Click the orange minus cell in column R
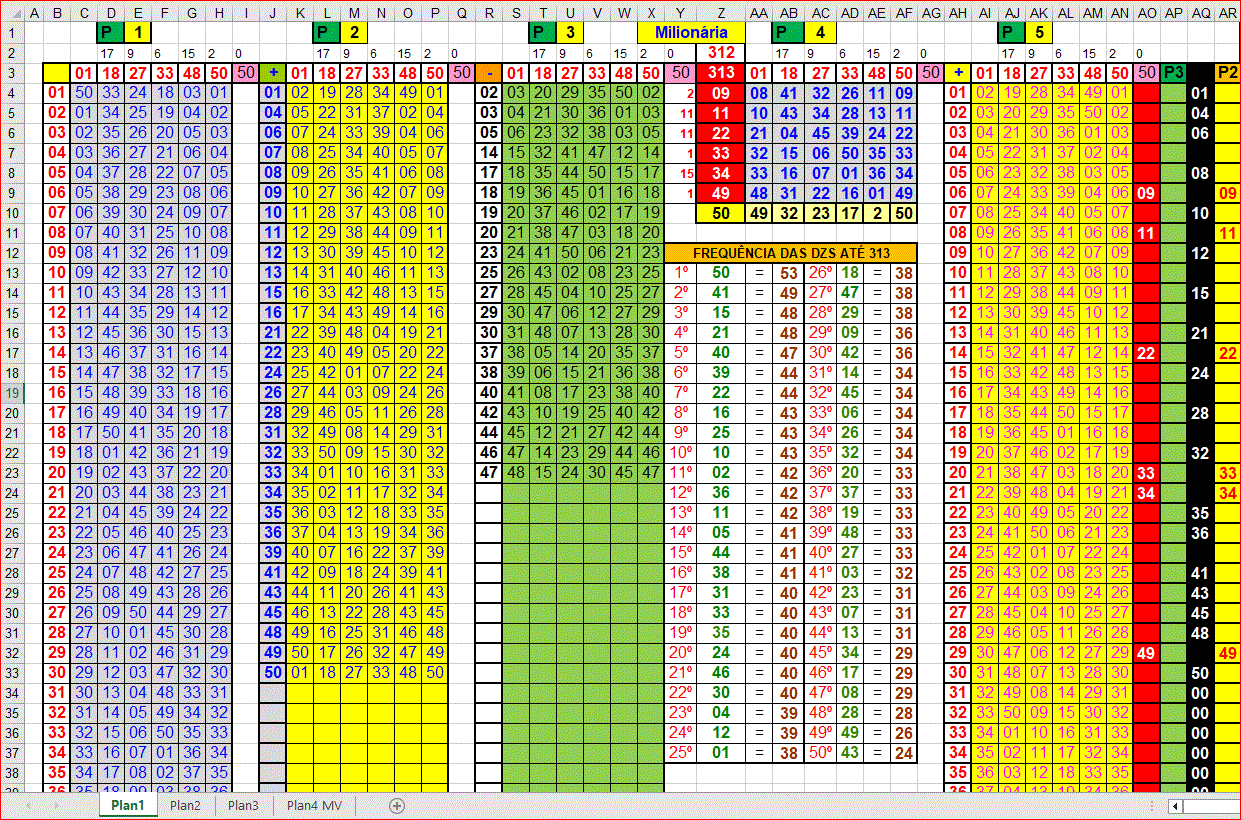Screen dimensions: 1241x820 (x=488, y=72)
